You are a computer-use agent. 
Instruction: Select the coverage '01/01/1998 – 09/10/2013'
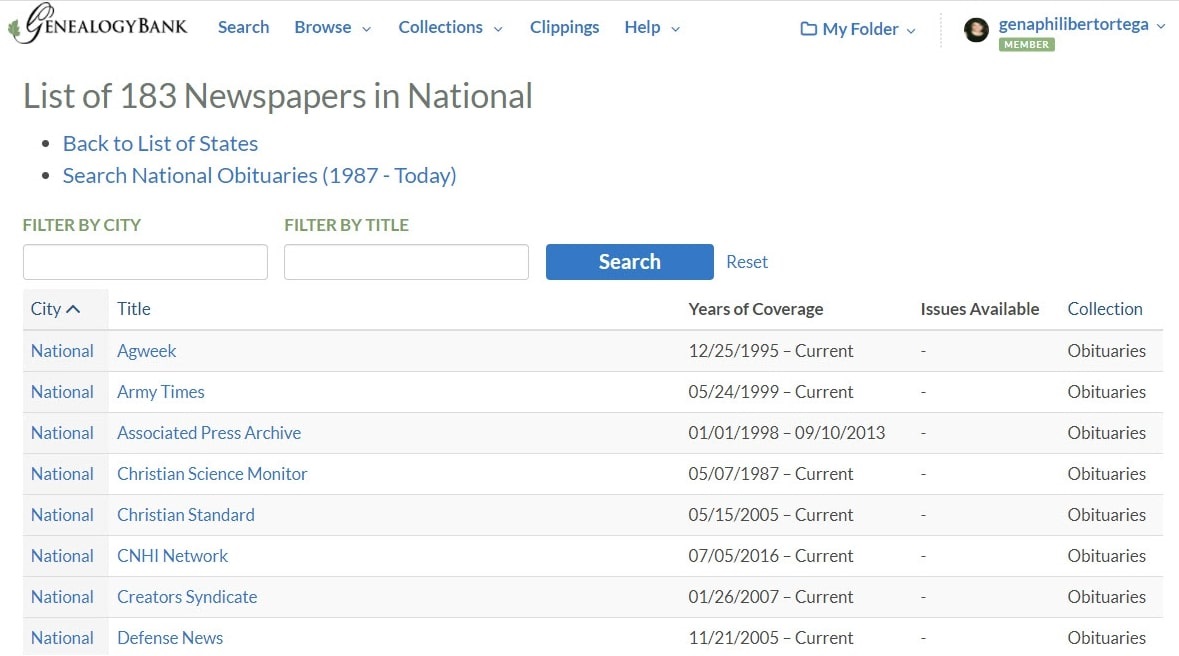787,433
